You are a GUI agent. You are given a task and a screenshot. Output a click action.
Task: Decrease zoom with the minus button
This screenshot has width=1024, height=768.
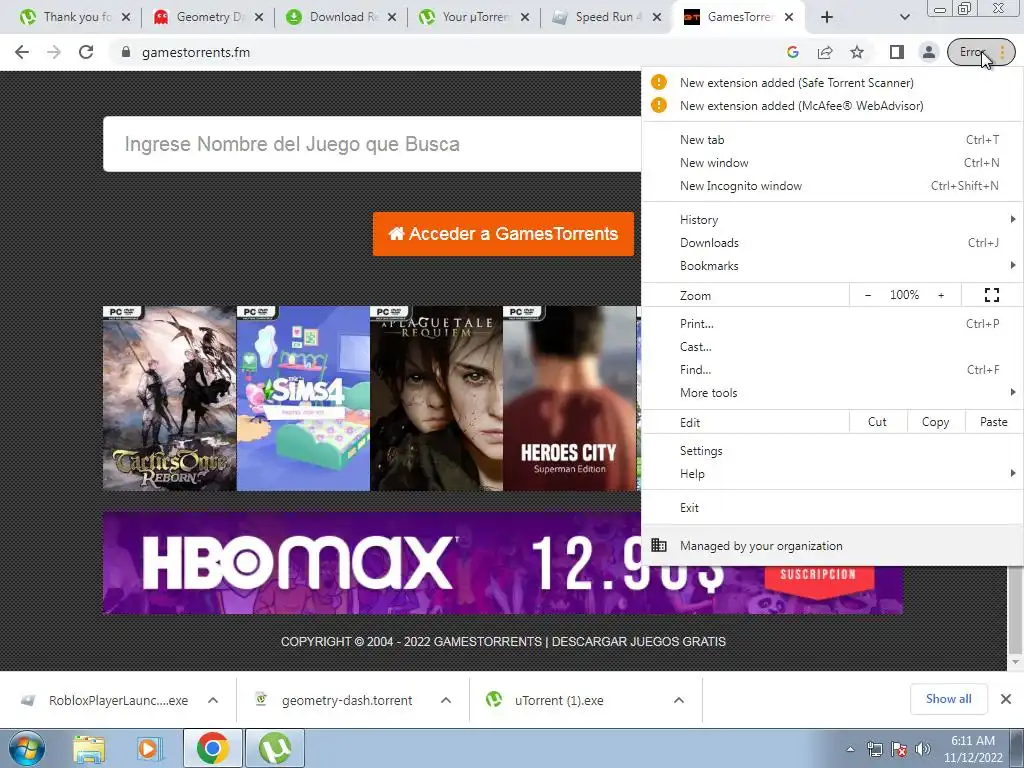point(867,295)
